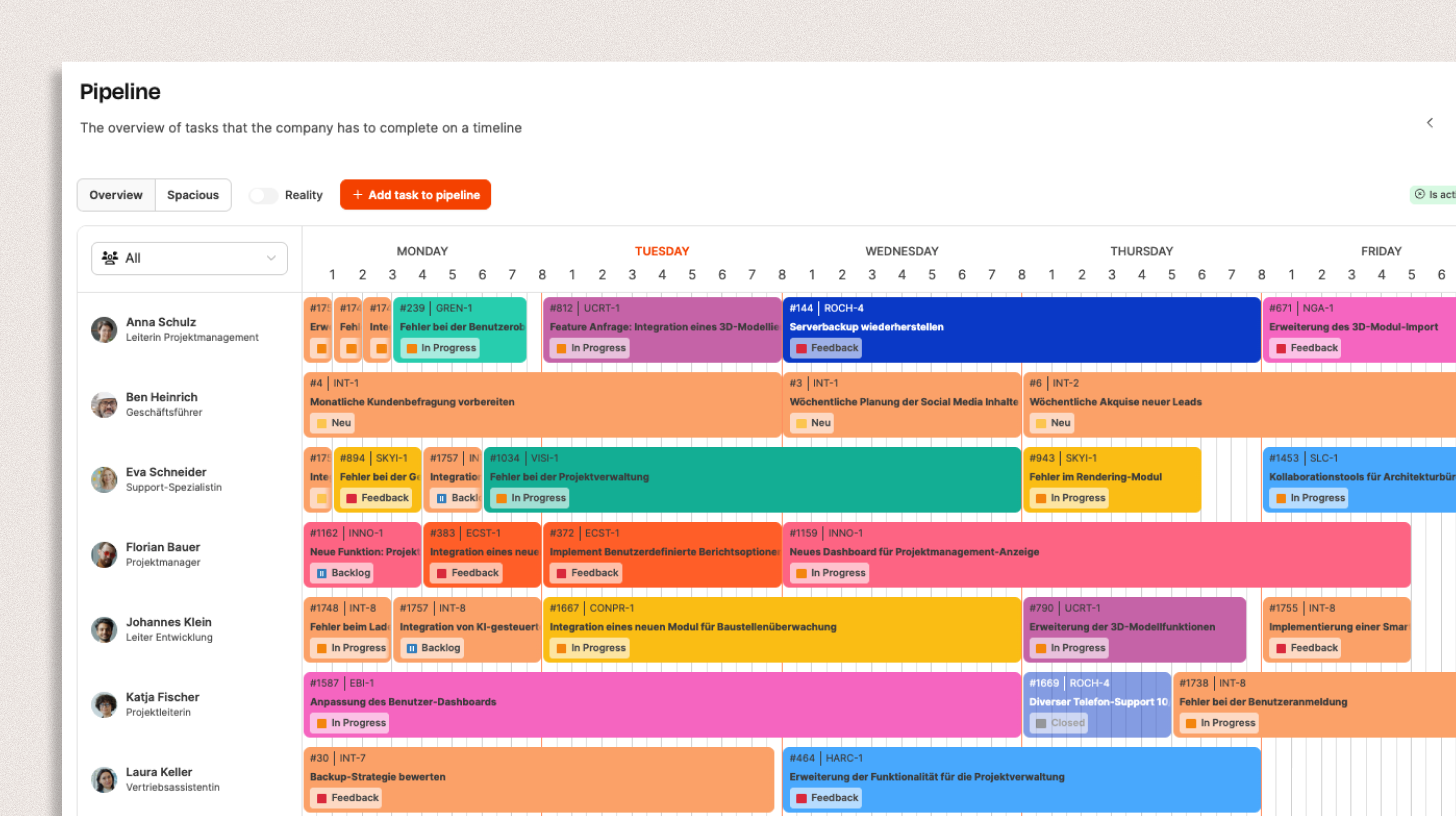Open task #812 Feature Anfrage
Image resolution: width=1456 pixels, height=816 pixels.
click(662, 330)
